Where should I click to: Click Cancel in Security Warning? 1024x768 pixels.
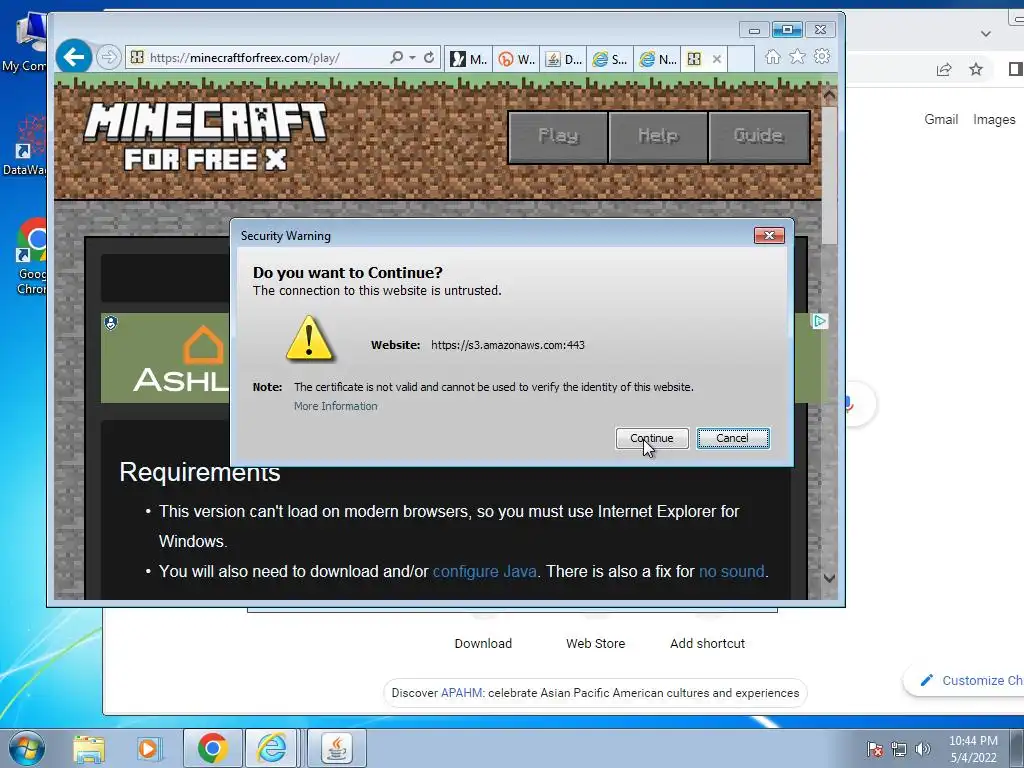pyautogui.click(x=733, y=438)
